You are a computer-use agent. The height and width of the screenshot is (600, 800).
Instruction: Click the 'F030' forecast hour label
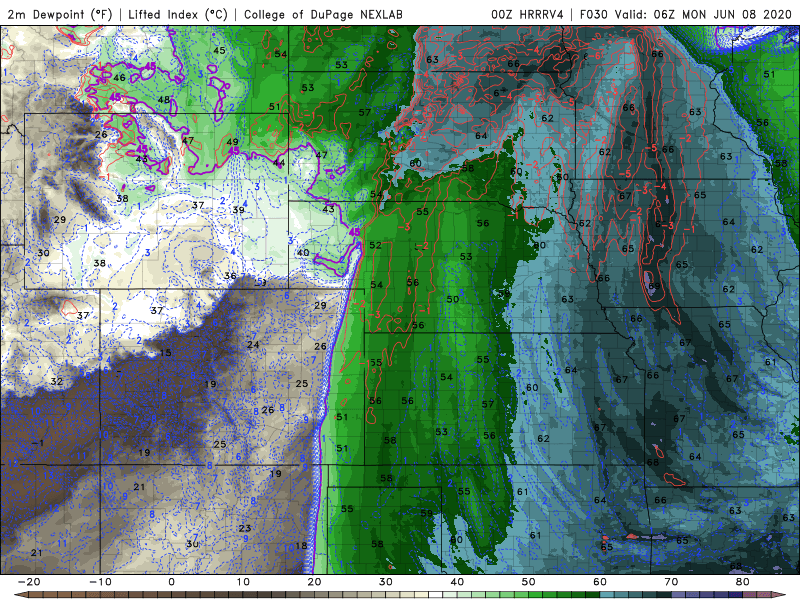tap(593, 14)
